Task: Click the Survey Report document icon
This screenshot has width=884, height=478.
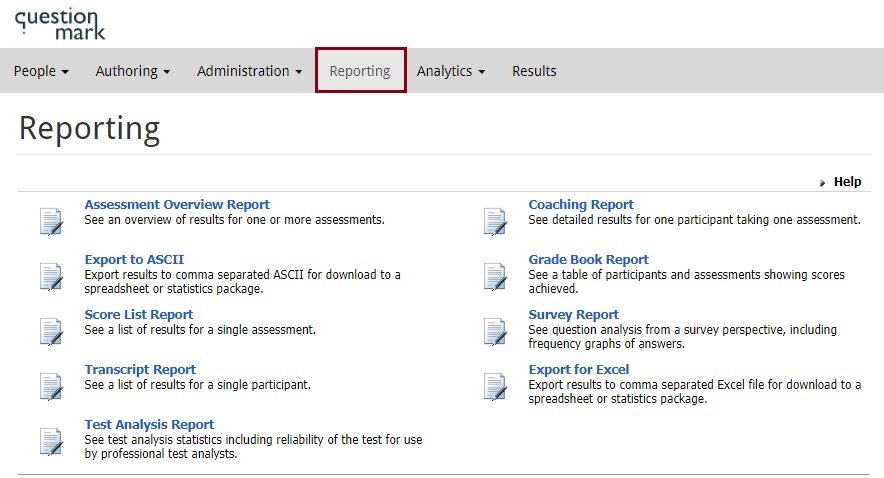Action: pos(495,331)
